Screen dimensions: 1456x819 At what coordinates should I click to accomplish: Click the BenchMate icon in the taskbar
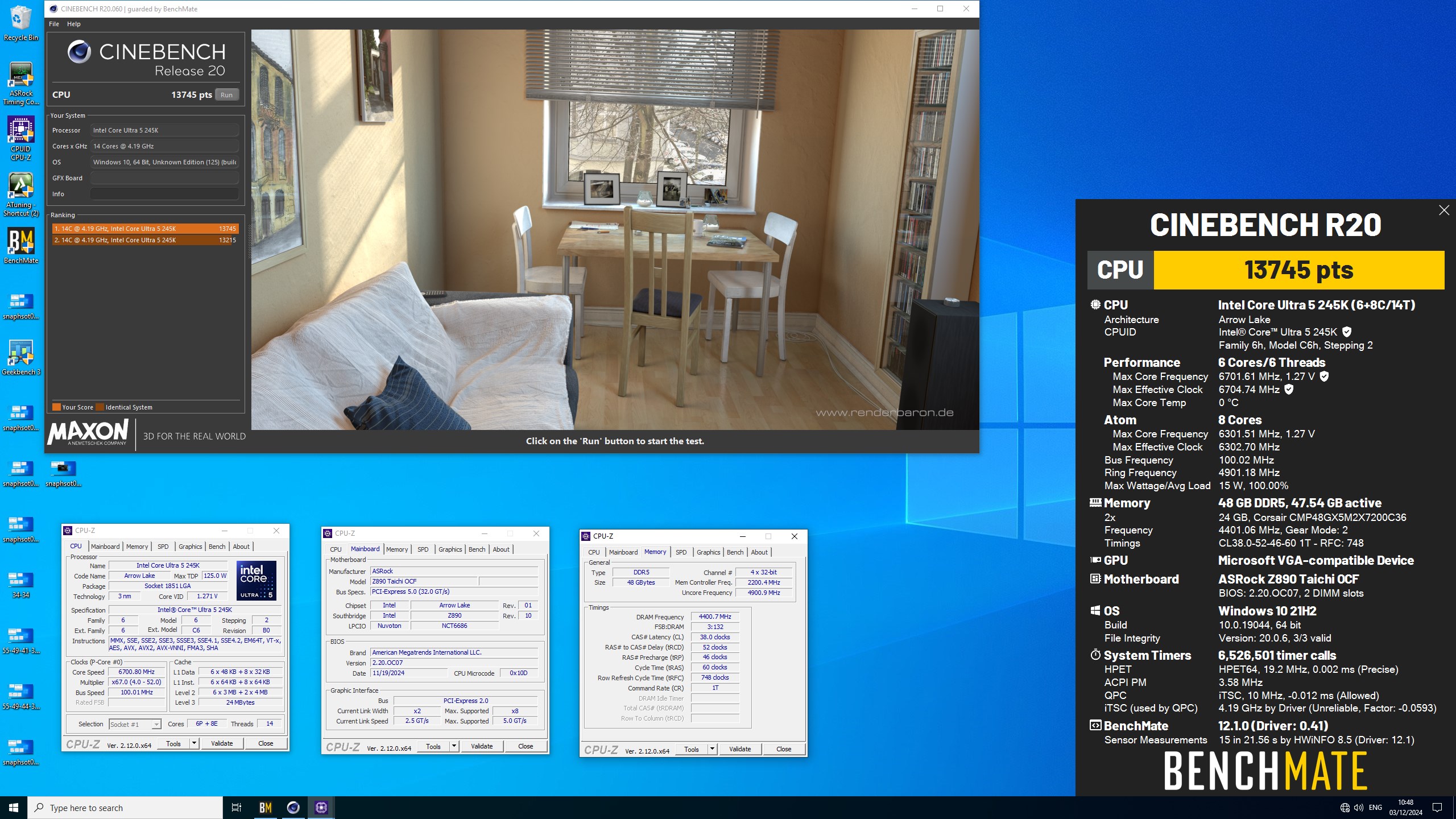(266, 808)
